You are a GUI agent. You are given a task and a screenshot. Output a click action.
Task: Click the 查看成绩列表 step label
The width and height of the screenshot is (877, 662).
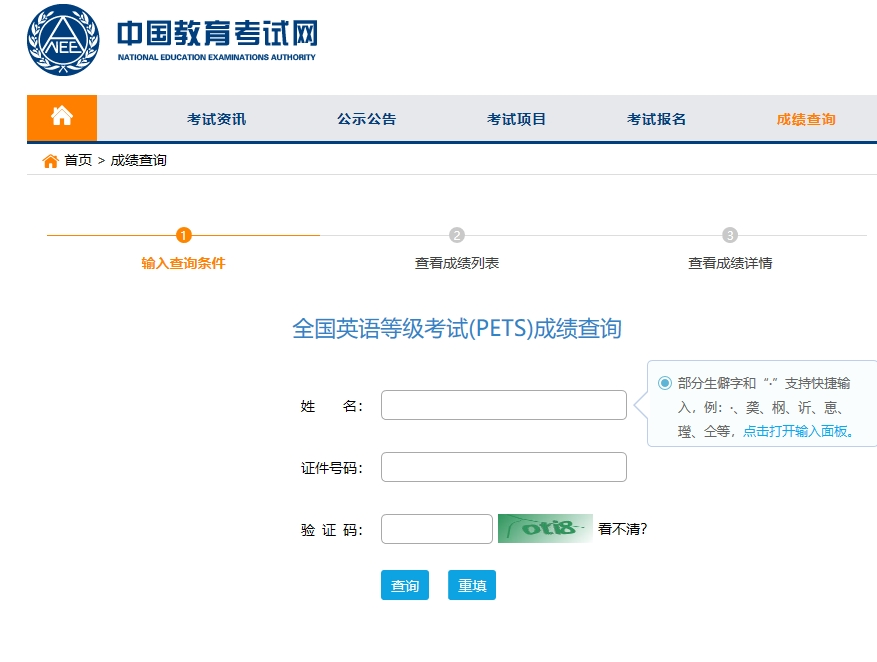(457, 263)
